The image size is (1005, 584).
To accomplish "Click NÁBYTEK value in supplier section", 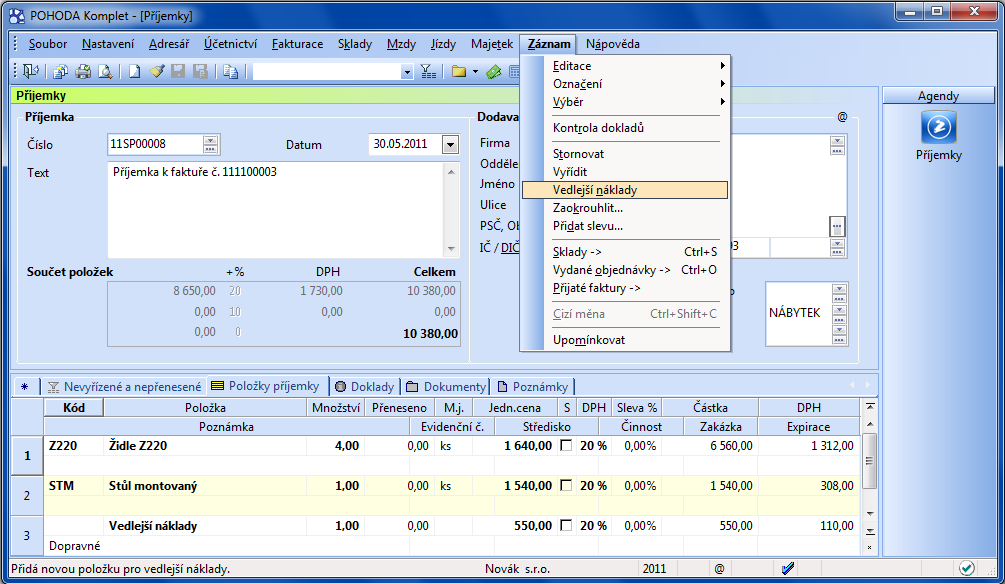I will pos(795,313).
